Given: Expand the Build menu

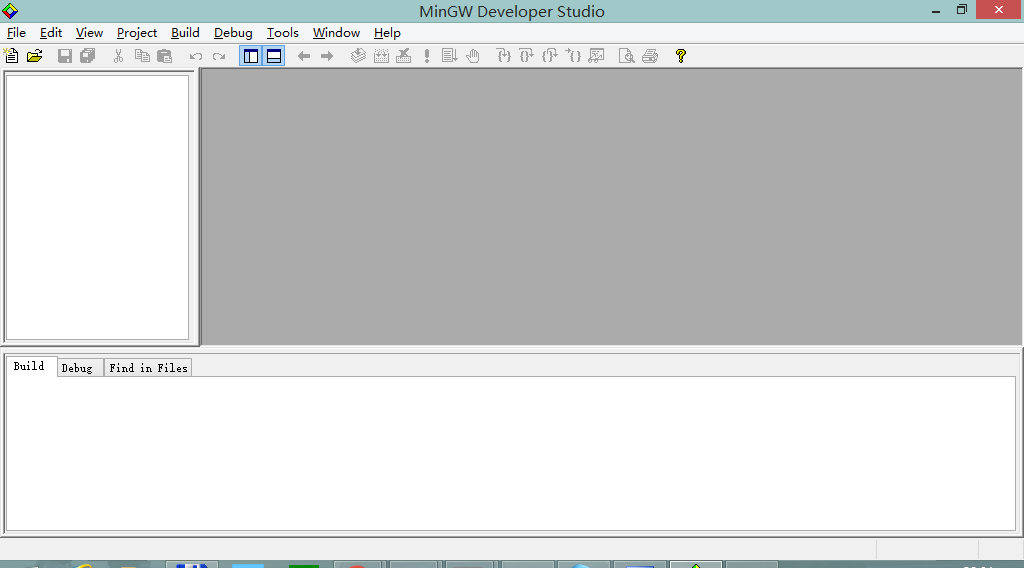Looking at the screenshot, I should (185, 33).
